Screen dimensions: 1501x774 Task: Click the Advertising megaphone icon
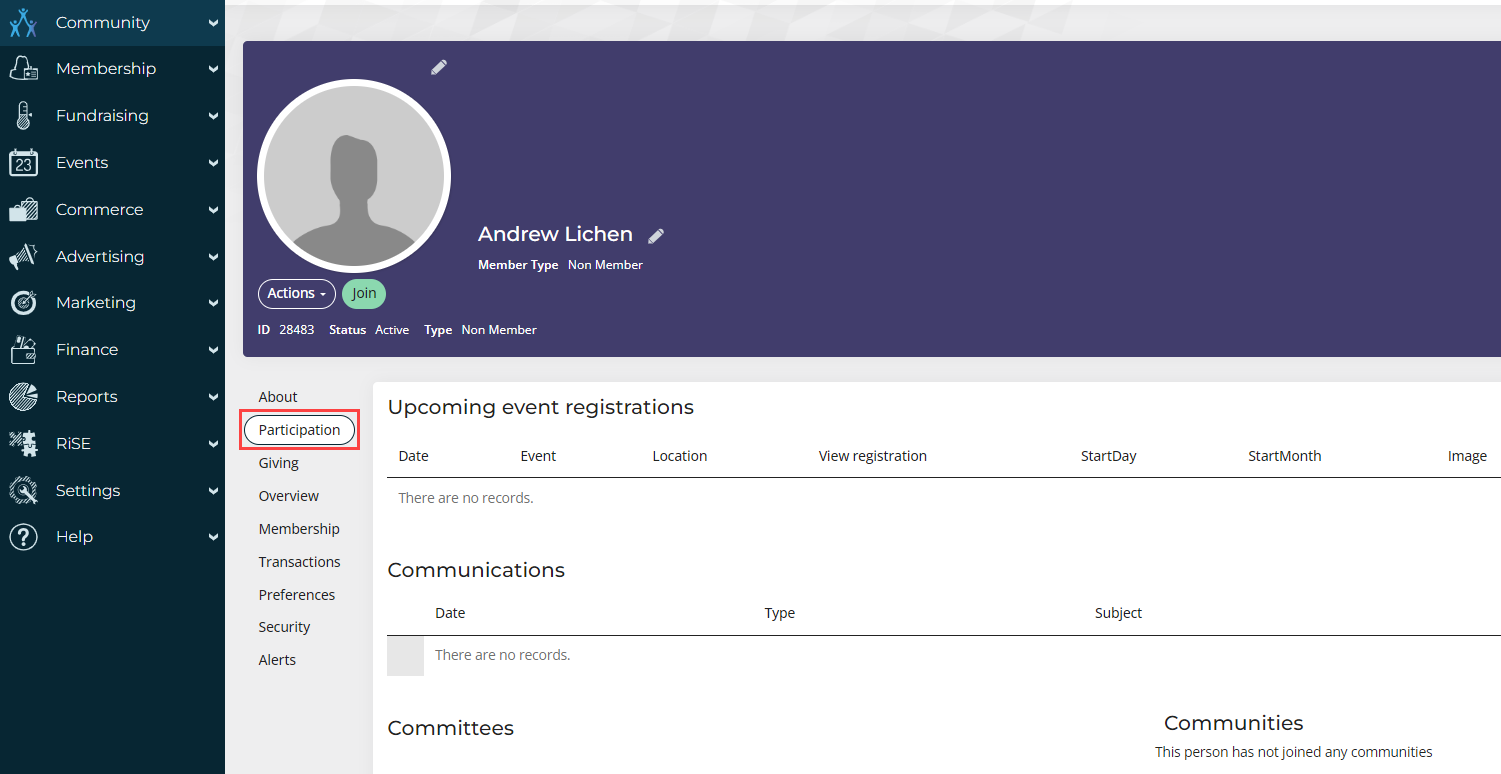pyautogui.click(x=23, y=257)
